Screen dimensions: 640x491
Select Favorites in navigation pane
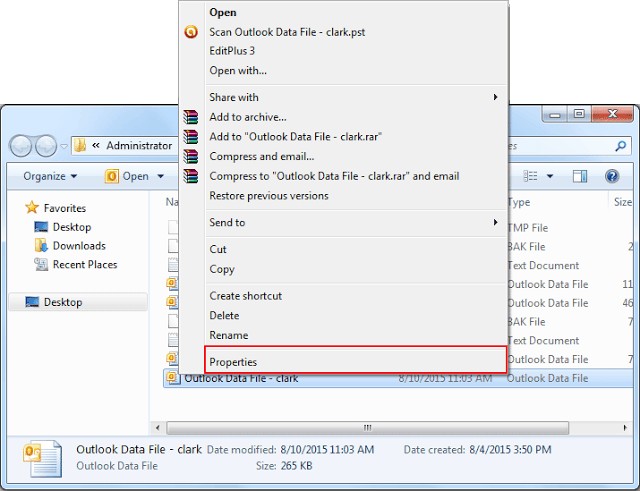coord(56,208)
